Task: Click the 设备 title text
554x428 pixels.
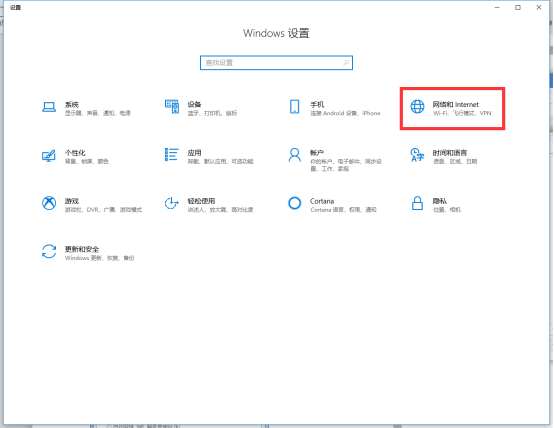Action: coord(194,104)
